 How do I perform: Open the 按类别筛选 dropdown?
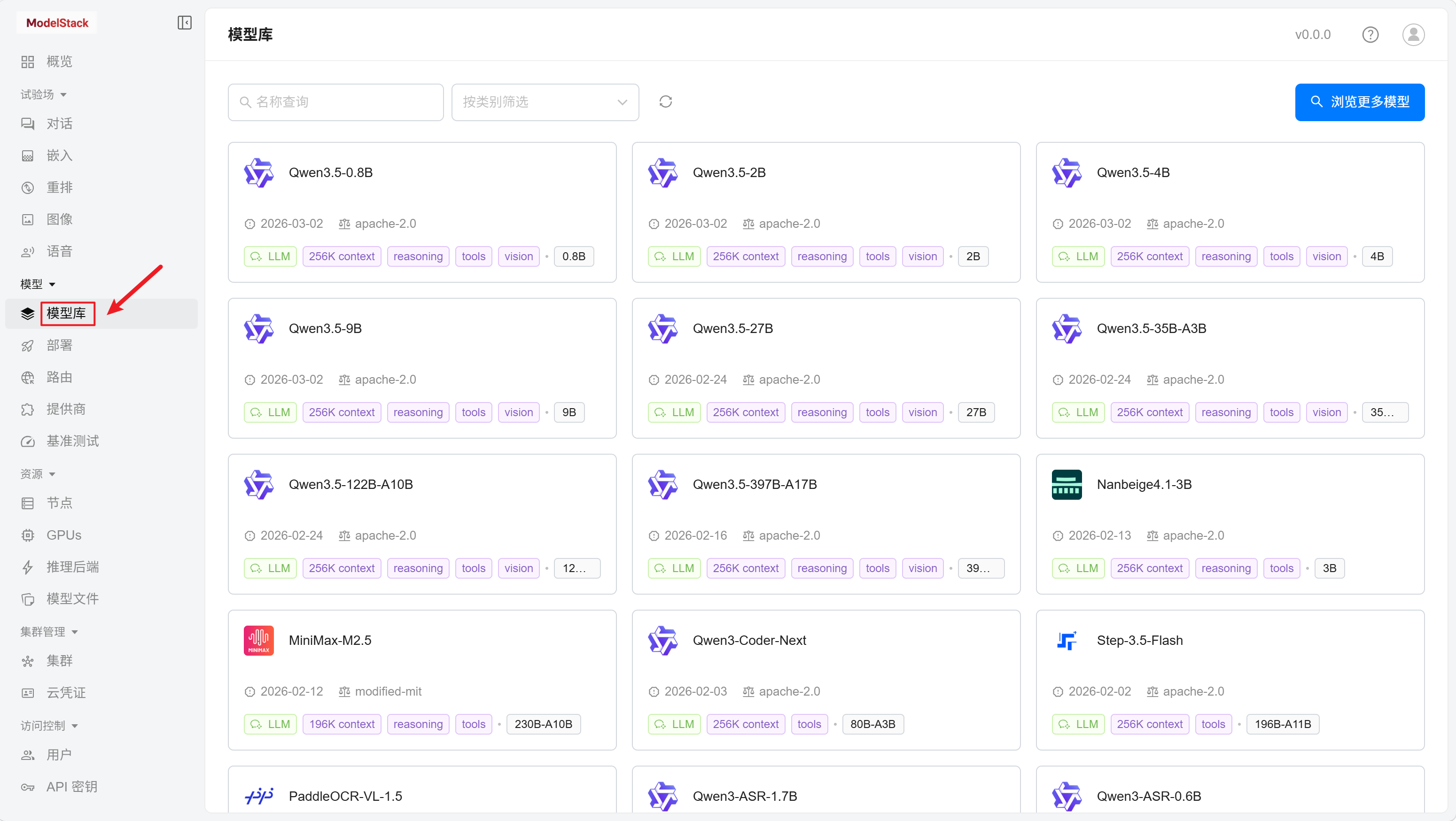coord(545,102)
